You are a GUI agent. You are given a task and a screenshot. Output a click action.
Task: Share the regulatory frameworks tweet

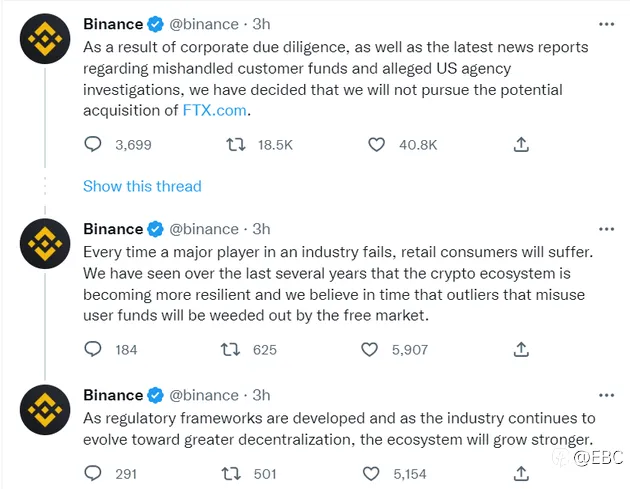point(521,473)
